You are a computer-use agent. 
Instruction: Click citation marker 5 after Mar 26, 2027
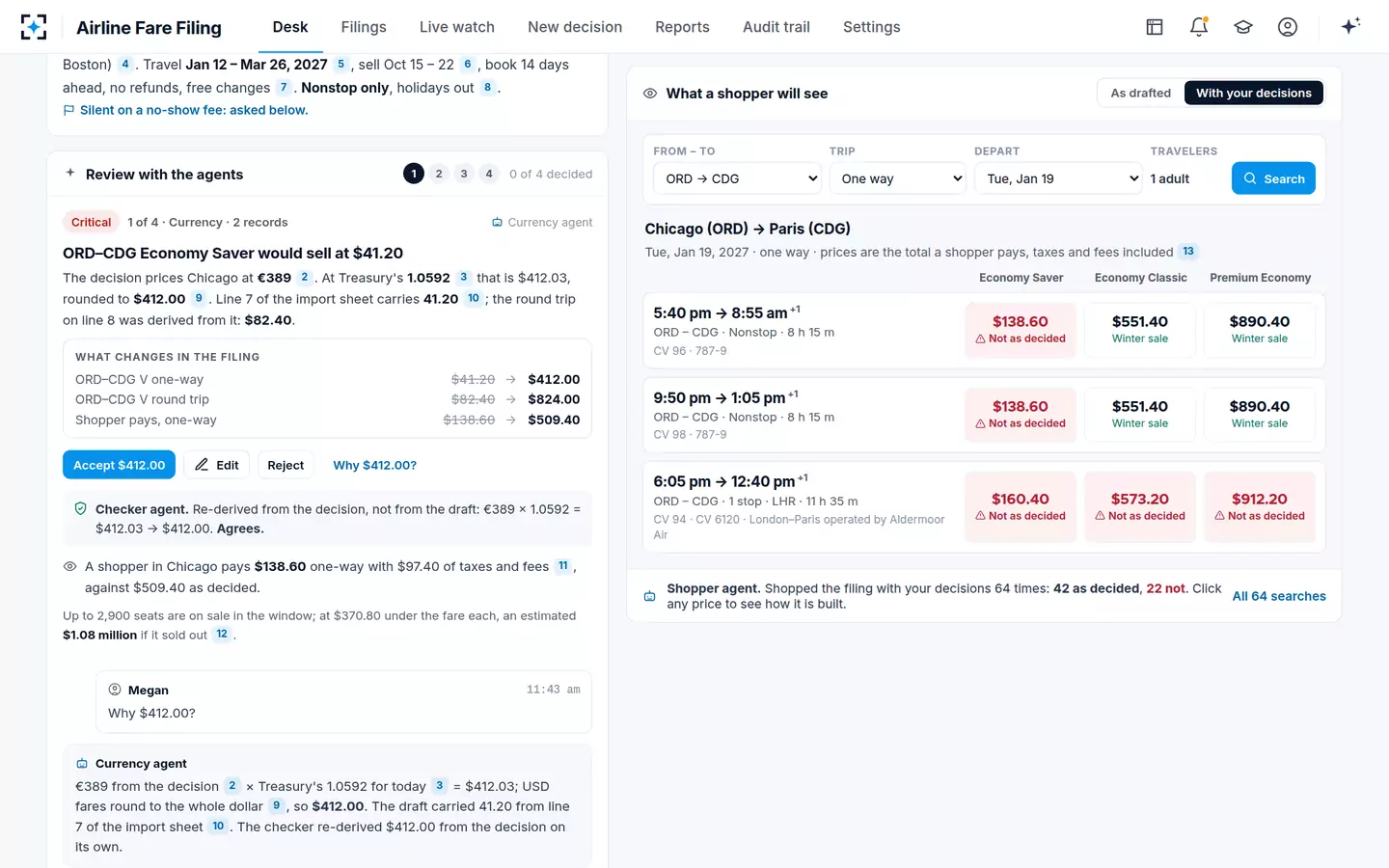(340, 65)
